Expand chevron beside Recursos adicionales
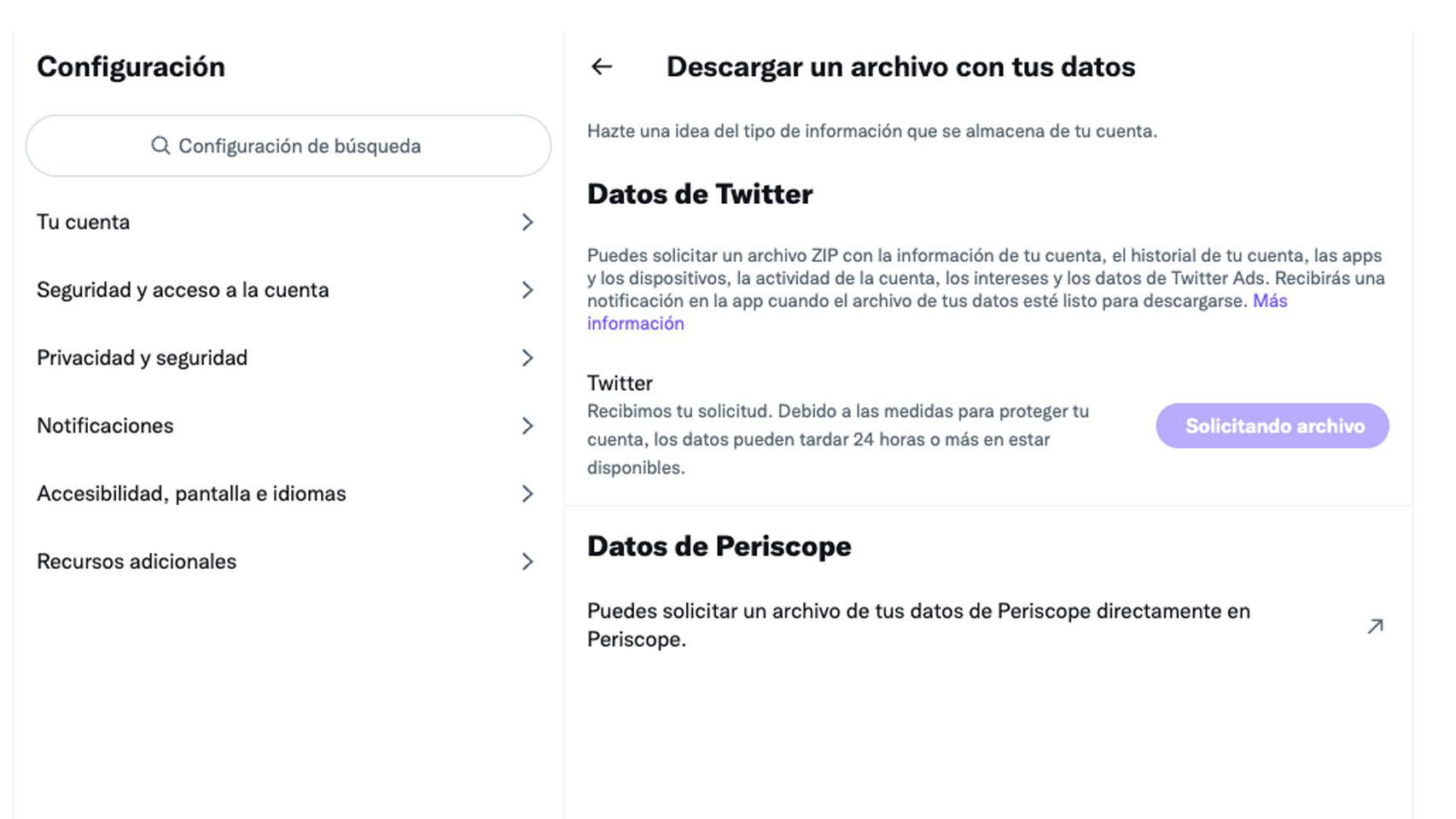The height and width of the screenshot is (819, 1456). click(527, 561)
